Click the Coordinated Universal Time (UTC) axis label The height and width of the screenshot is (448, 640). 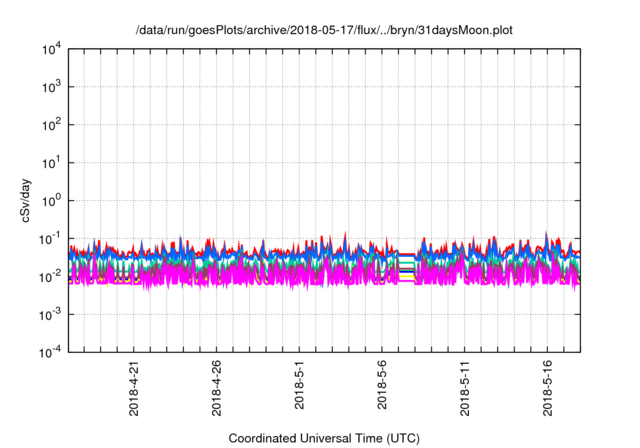325,438
